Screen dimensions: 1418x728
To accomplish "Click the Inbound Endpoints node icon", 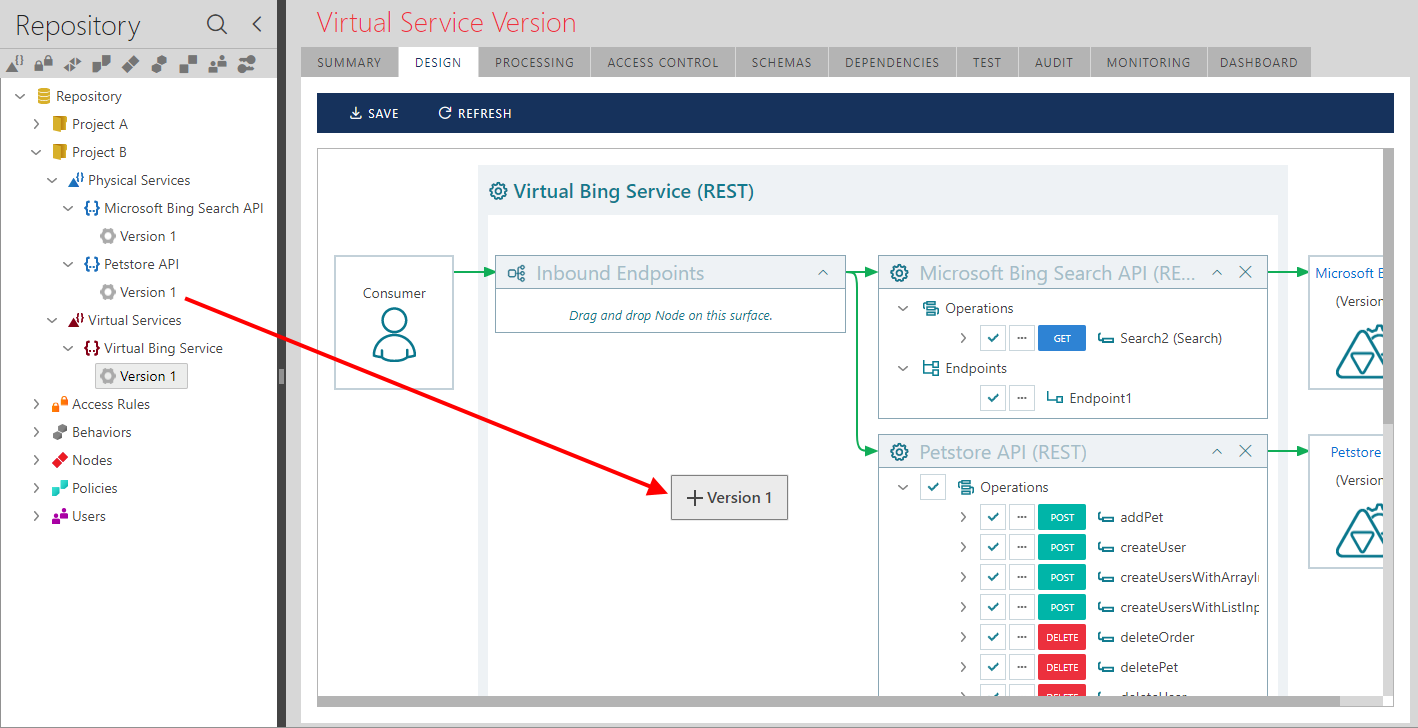I will [x=516, y=273].
